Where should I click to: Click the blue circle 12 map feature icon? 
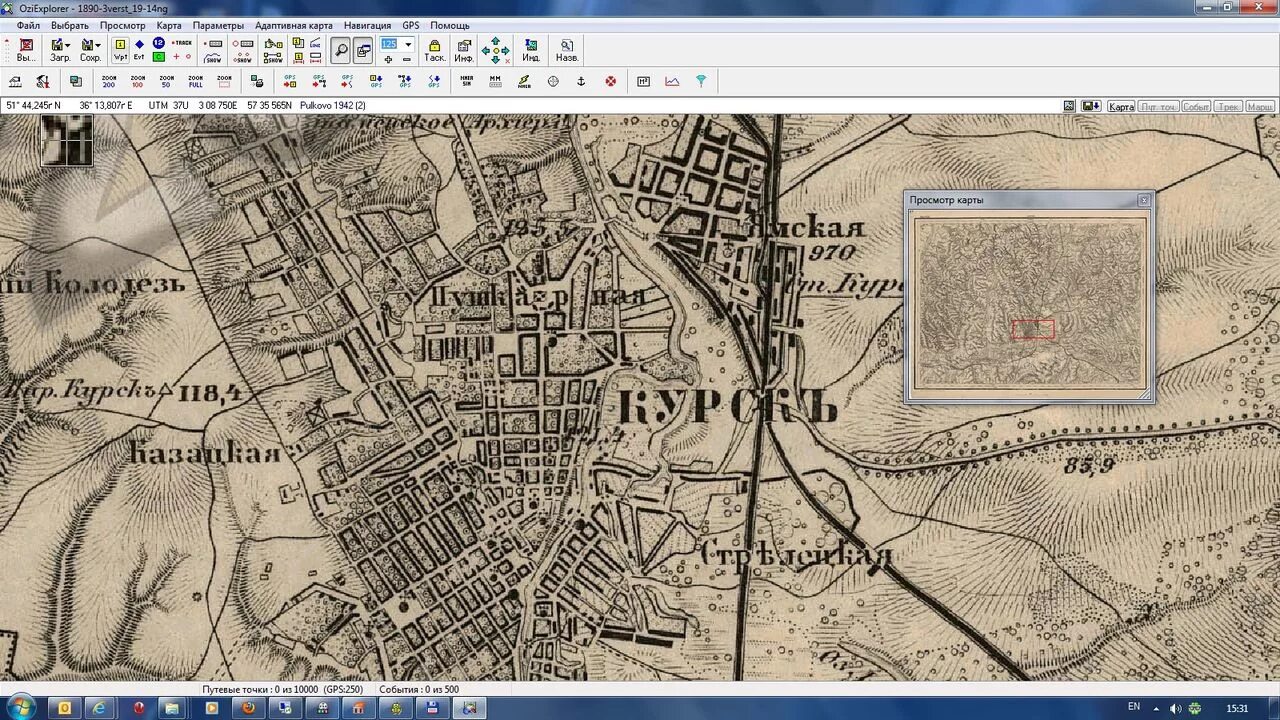tap(158, 43)
